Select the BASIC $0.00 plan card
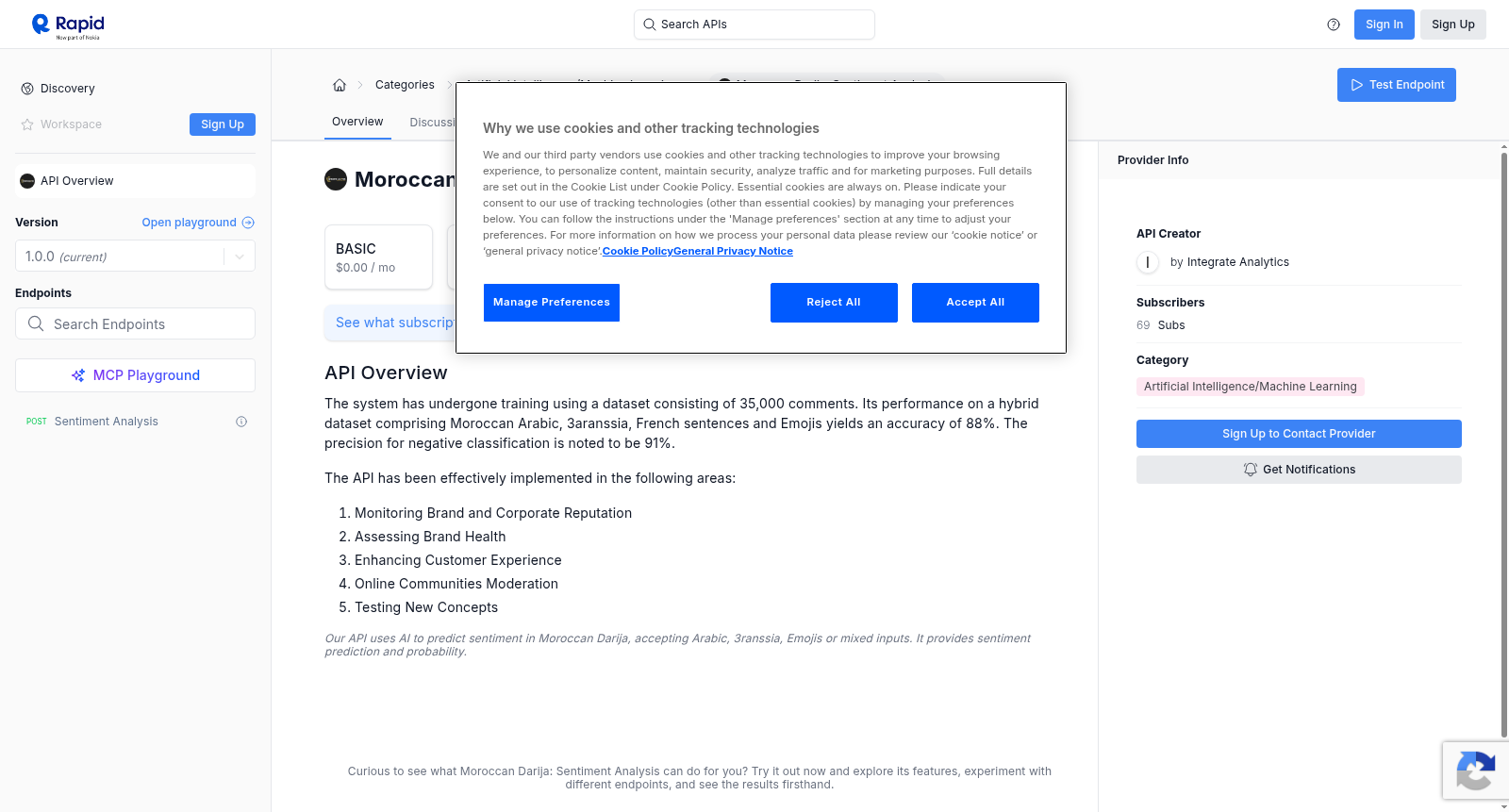This screenshot has width=1509, height=812. (378, 257)
